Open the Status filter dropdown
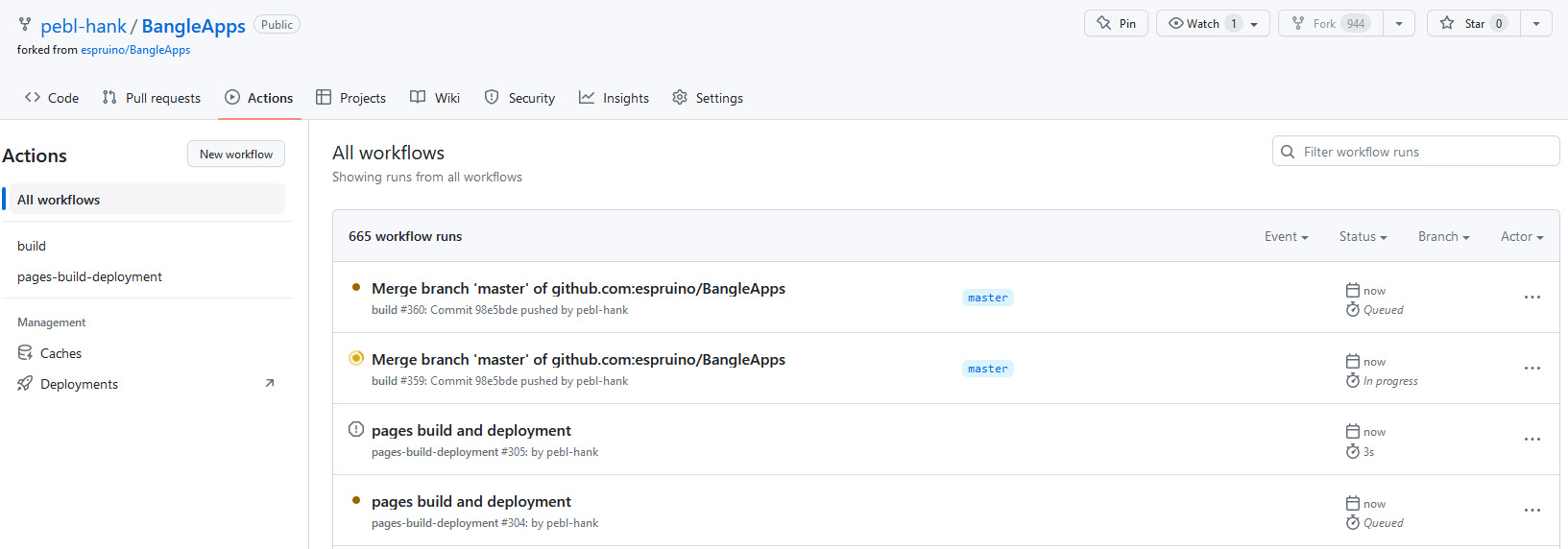1568x549 pixels. (x=1363, y=236)
